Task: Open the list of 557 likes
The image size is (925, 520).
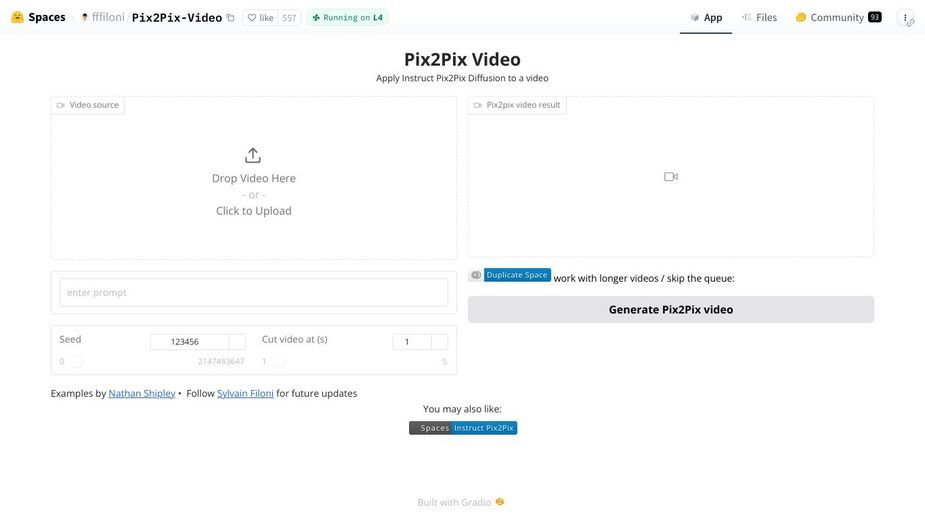Action: pyautogui.click(x=289, y=18)
